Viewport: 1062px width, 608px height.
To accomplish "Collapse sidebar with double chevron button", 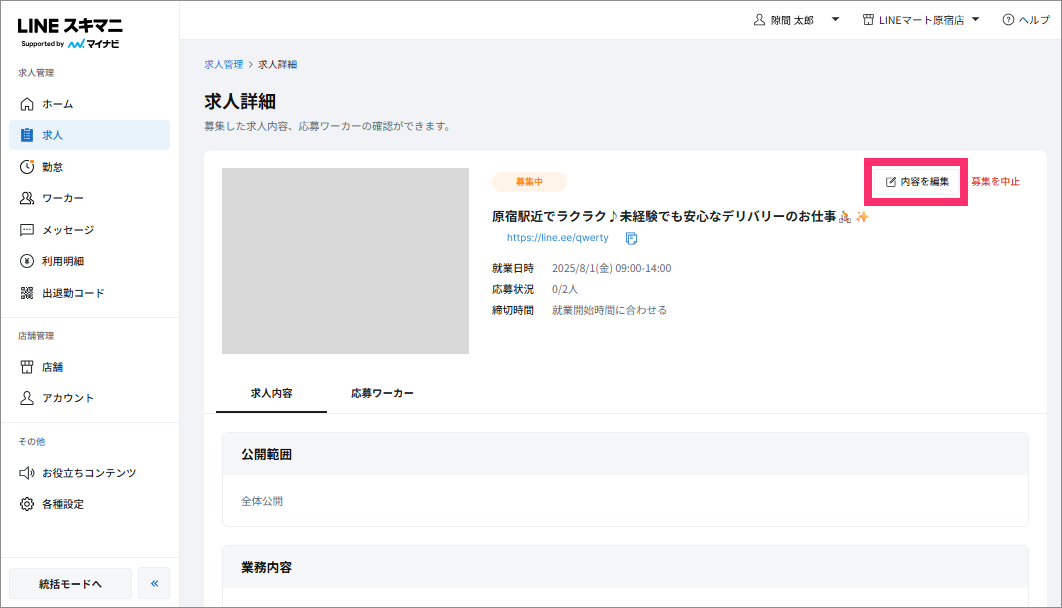I will pos(154,584).
